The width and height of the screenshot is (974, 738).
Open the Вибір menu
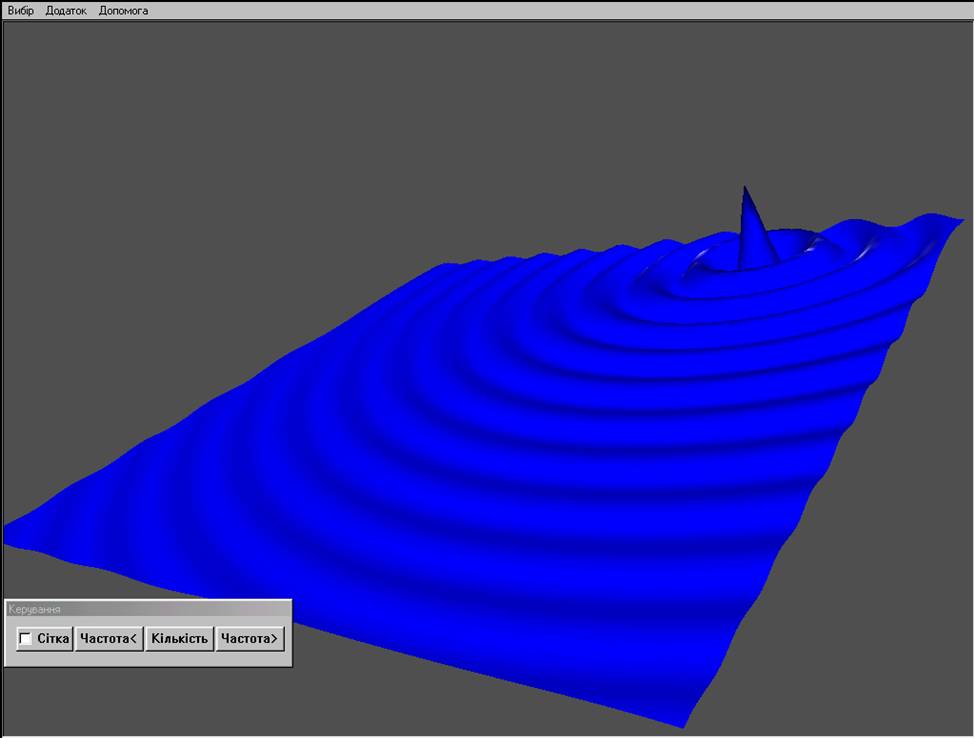pos(20,10)
